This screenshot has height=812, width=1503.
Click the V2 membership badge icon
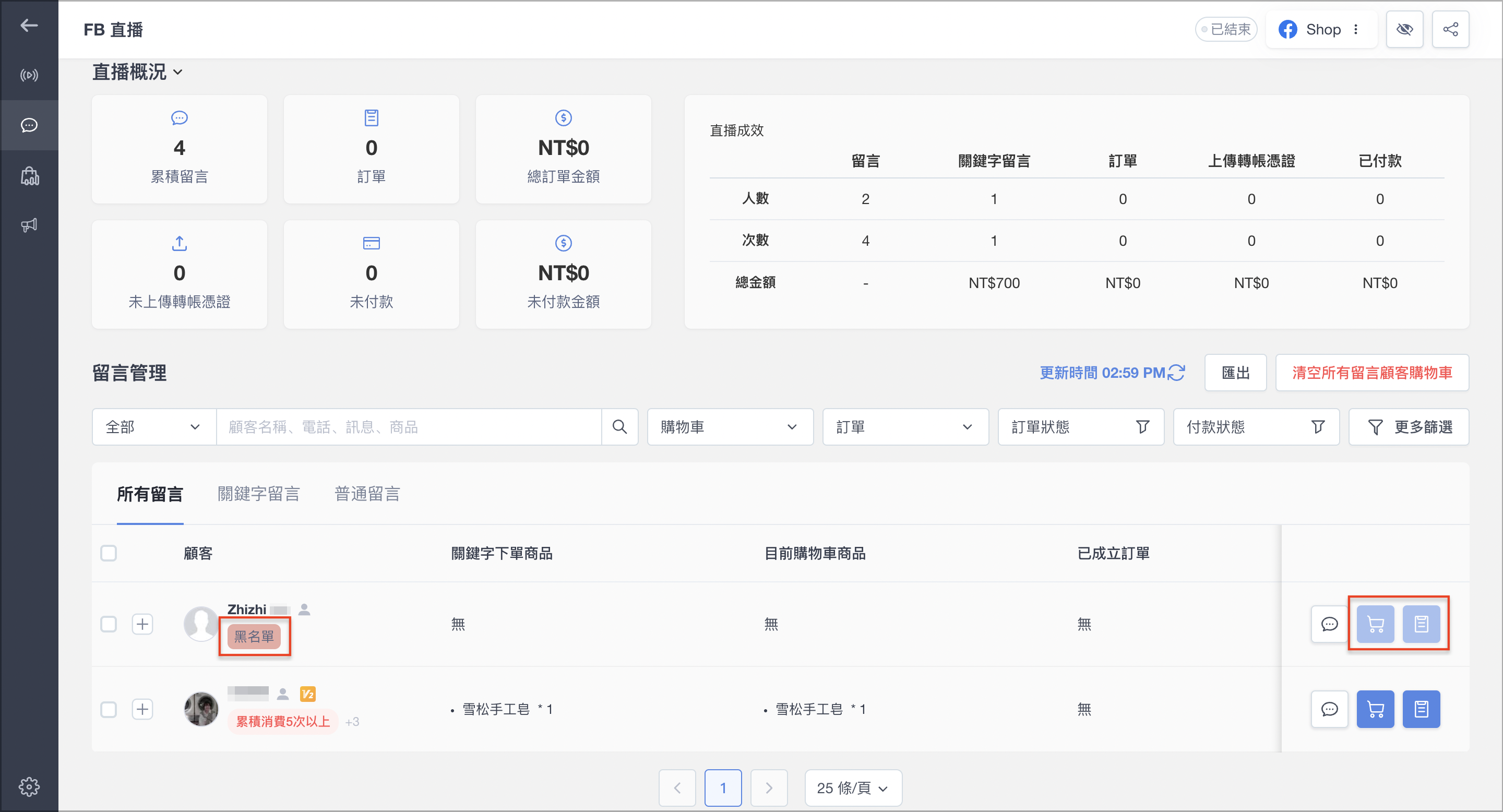(307, 694)
